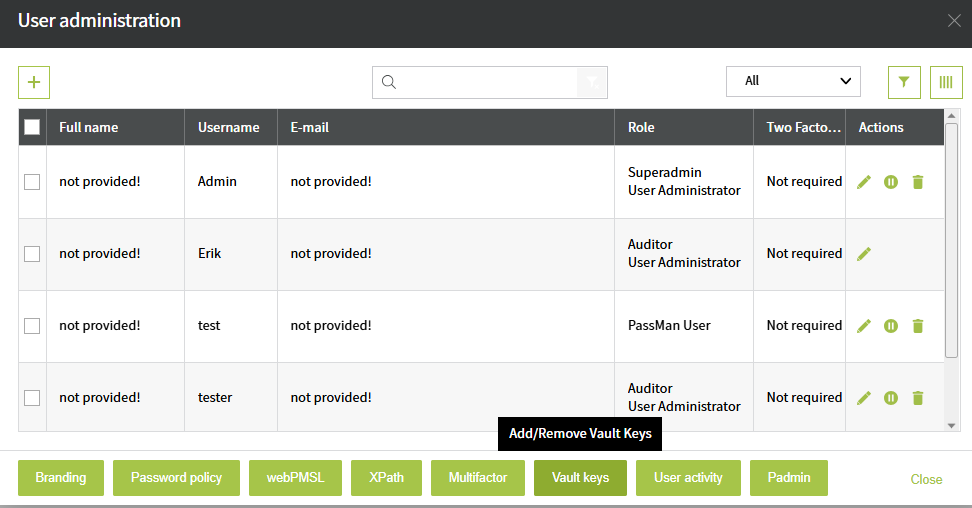
Task: Edit the Admin user with pencil icon
Action: point(864,182)
